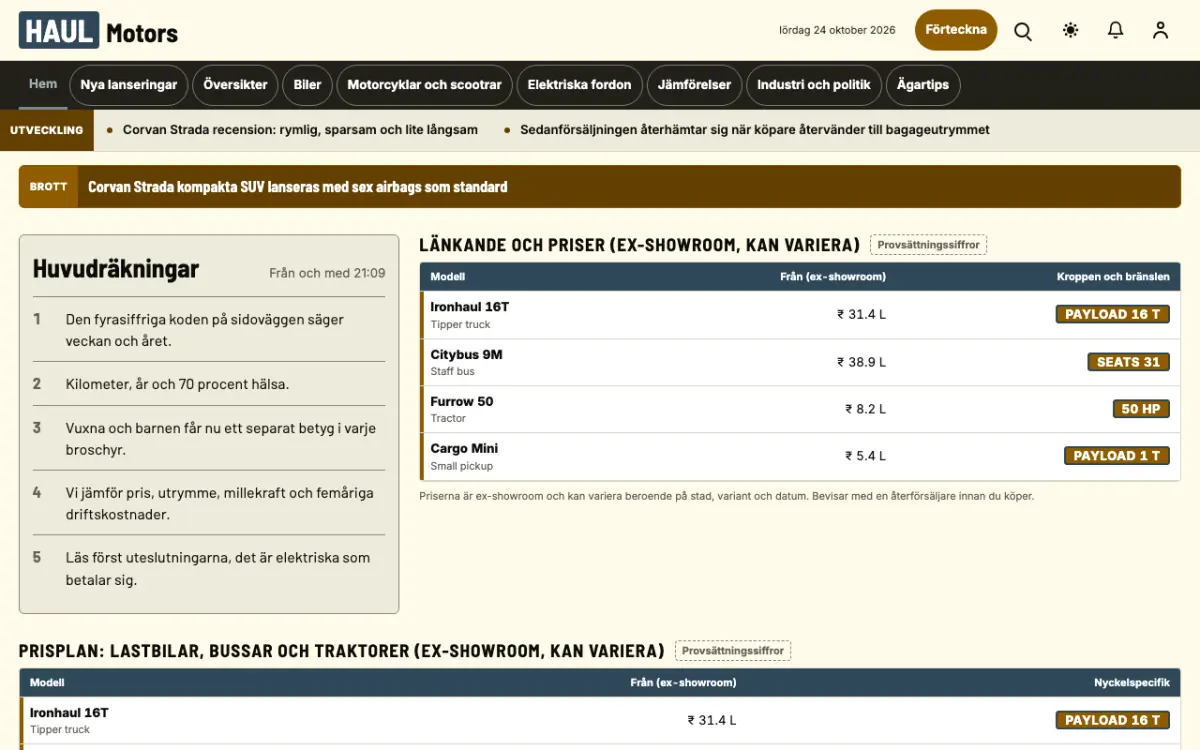This screenshot has height=750, width=1200.
Task: Go to Elektriska fordon section
Action: coord(580,85)
